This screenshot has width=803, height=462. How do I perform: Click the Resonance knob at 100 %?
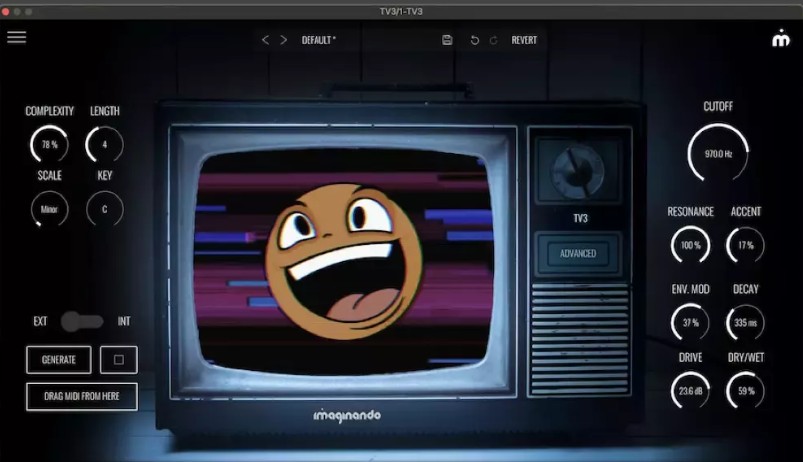[690, 245]
